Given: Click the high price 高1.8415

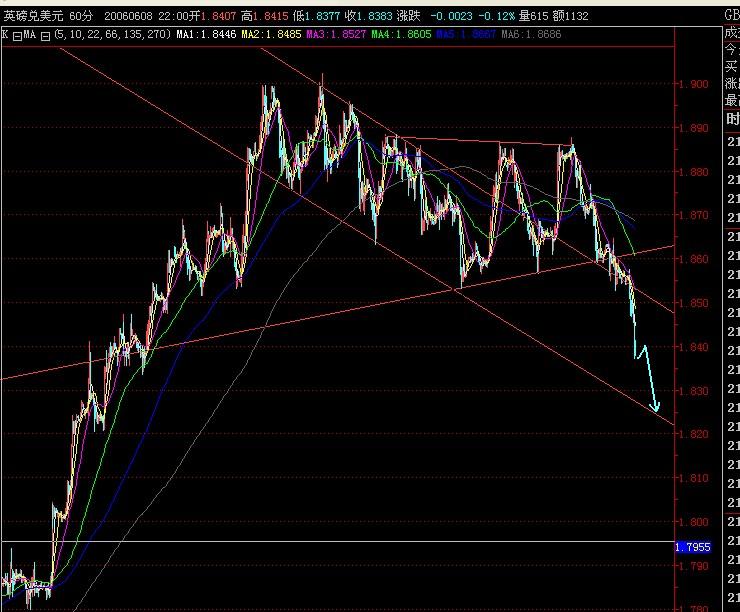Looking at the screenshot, I should [x=264, y=17].
